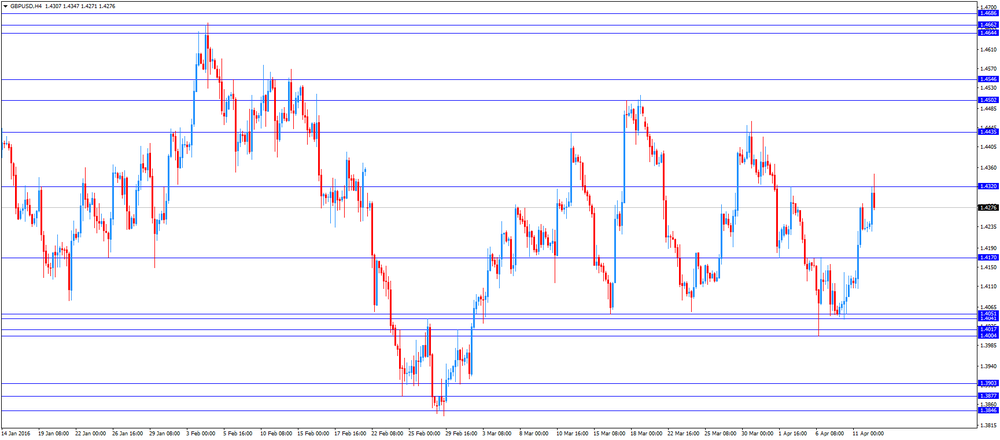Click the 14 Jan 2016 date label
Screen dimensions: 1000x440
pos(15,433)
